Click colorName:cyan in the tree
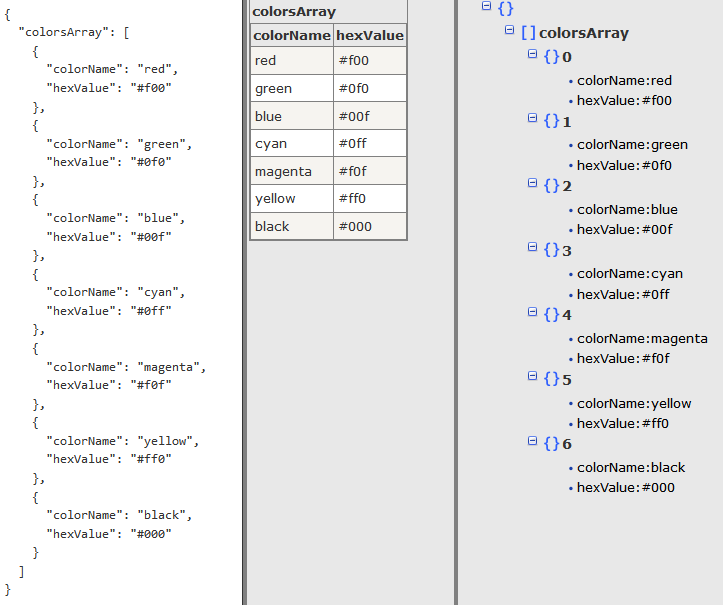723x605 pixels. tap(629, 273)
